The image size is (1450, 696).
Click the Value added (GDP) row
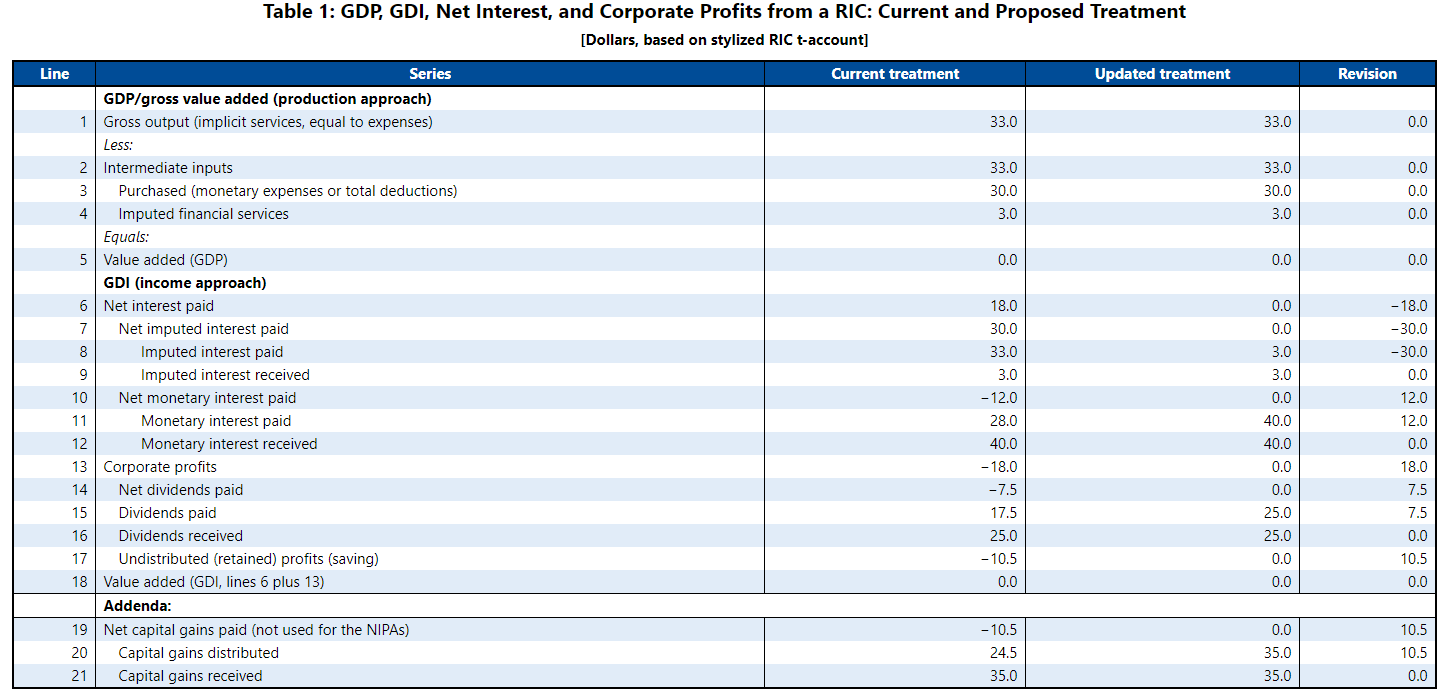click(162, 259)
